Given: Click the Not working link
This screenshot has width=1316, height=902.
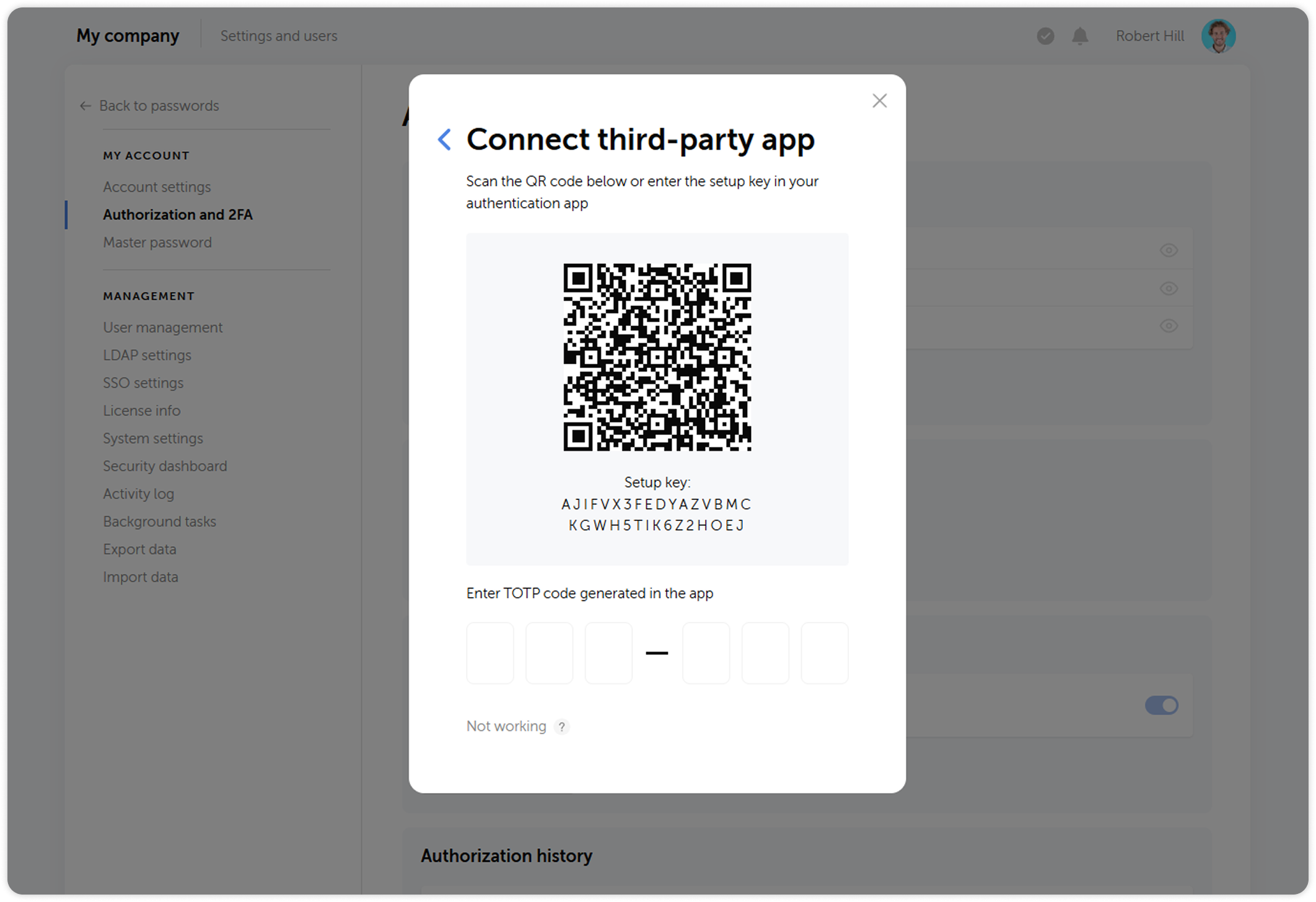Looking at the screenshot, I should click(x=506, y=726).
